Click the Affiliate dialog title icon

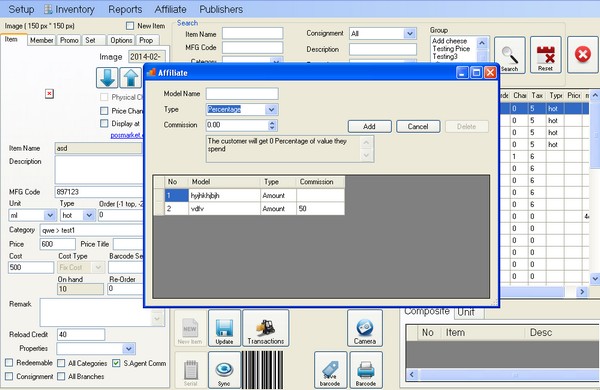(x=152, y=72)
